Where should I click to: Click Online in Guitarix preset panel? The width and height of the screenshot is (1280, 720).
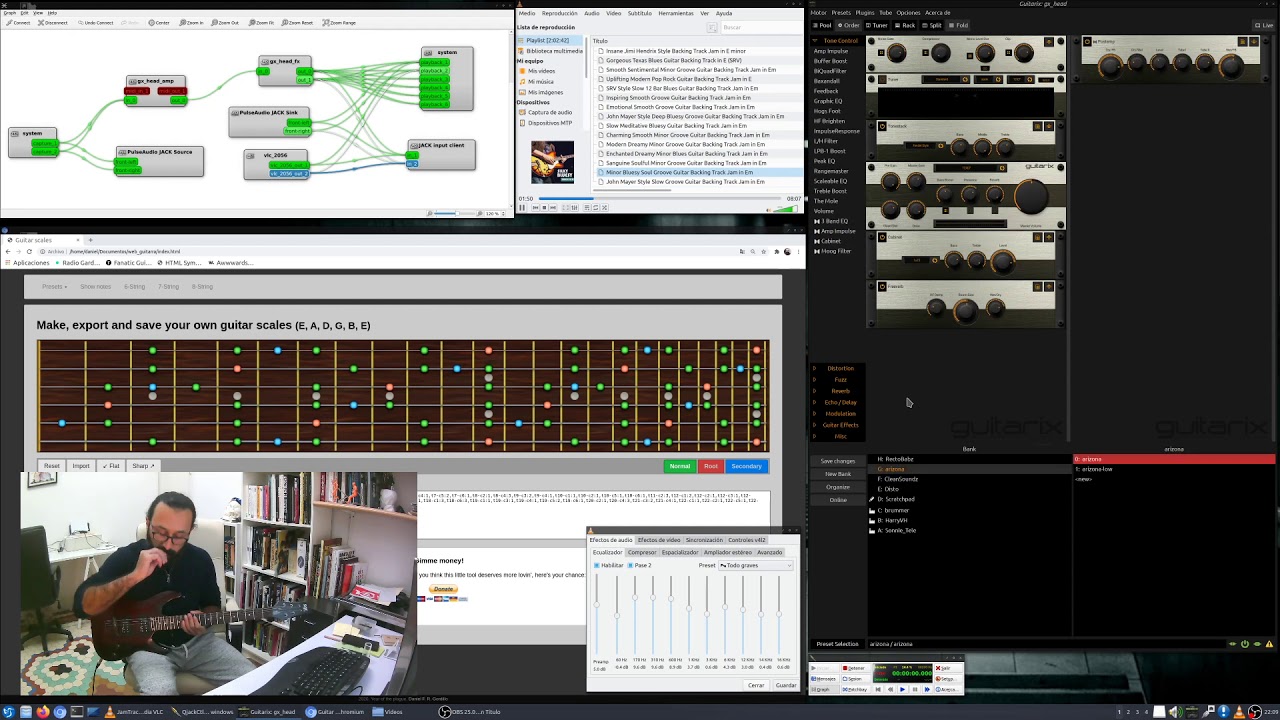tap(838, 500)
